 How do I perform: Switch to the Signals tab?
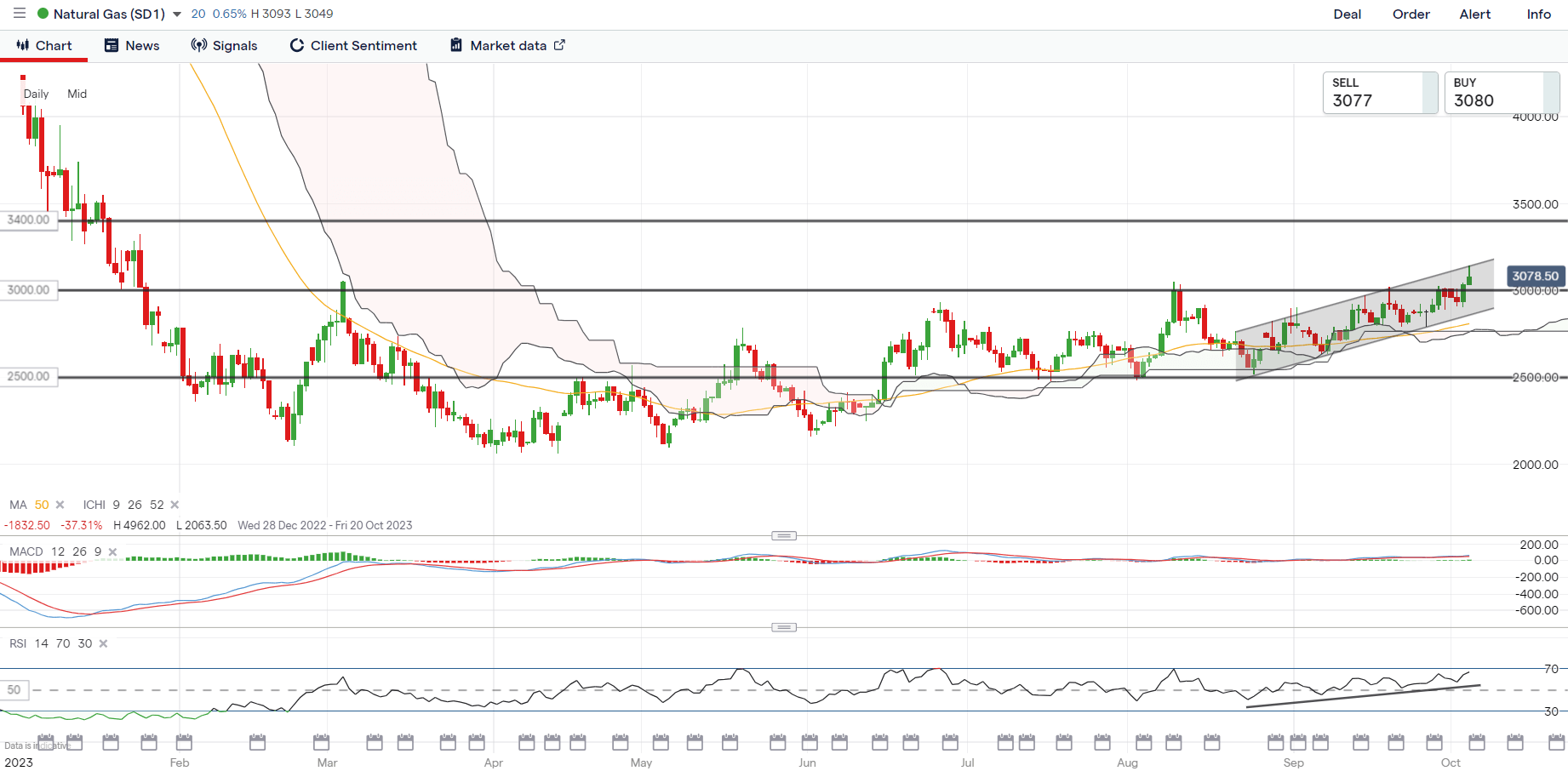click(225, 46)
